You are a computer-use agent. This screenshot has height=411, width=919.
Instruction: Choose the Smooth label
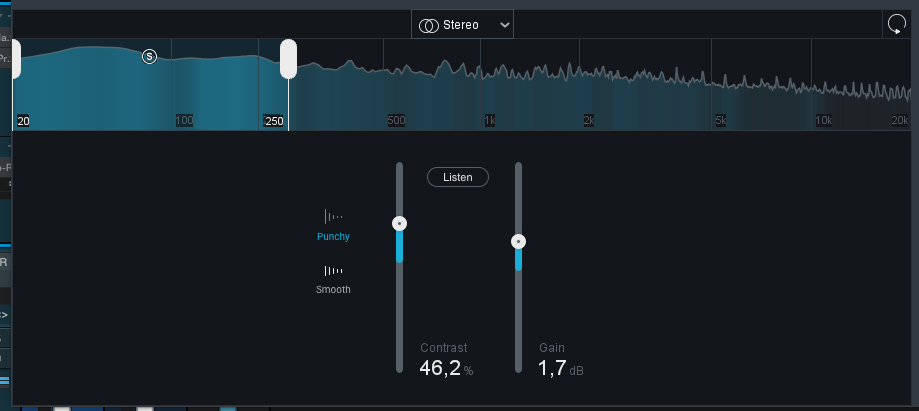coord(333,289)
